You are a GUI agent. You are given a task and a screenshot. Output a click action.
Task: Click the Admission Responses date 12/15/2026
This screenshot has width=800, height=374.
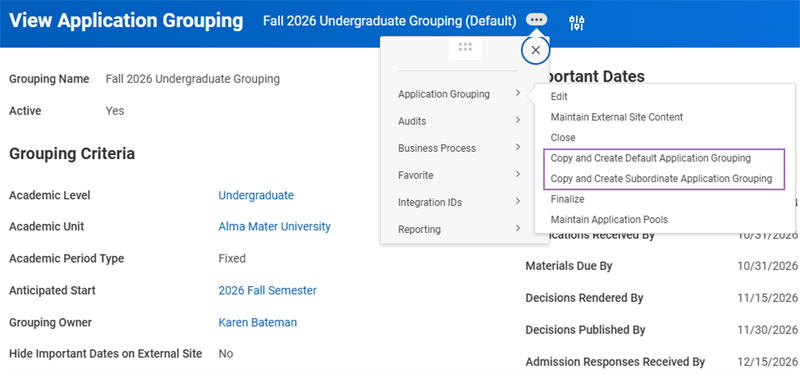[768, 362]
